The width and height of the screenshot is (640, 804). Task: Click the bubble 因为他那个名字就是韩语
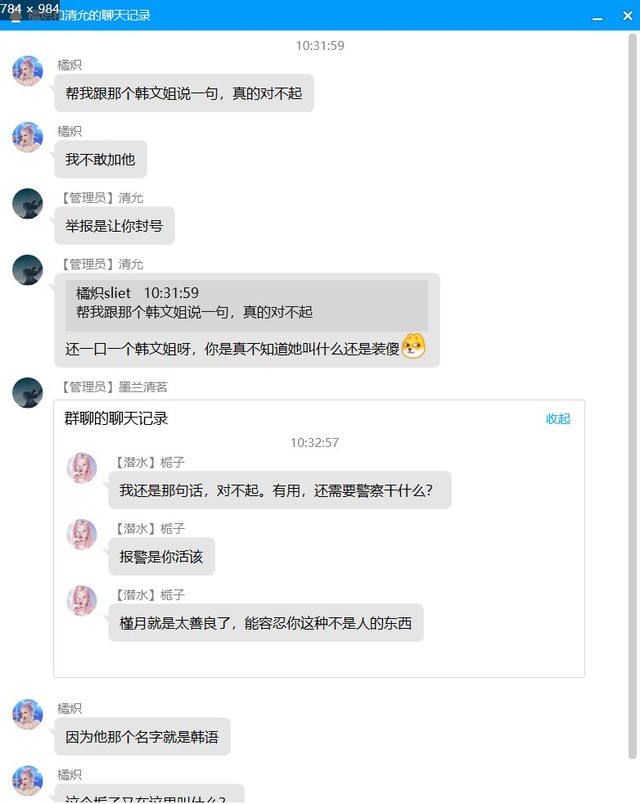(x=142, y=737)
